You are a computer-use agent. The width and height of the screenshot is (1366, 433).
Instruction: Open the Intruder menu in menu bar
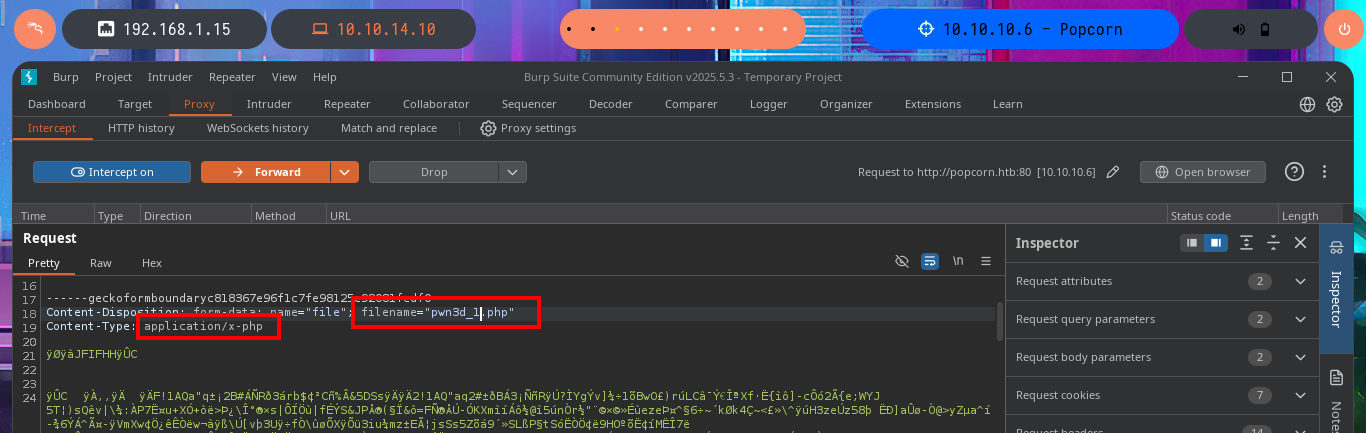[170, 77]
